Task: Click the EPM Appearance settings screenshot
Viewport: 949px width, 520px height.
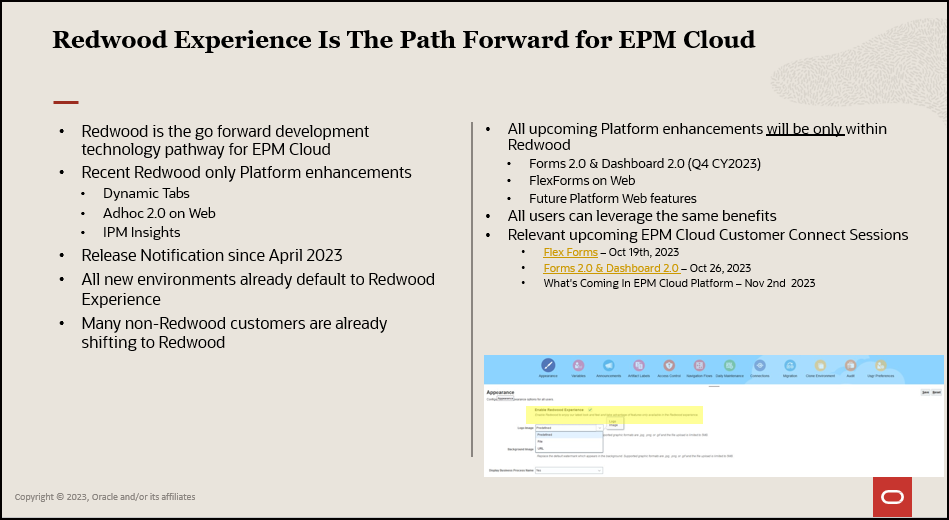Action: pos(714,416)
